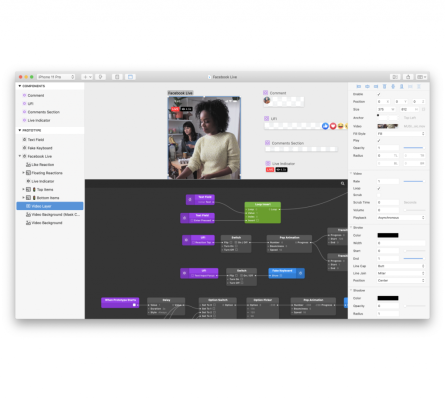
Task: Select the green Loop Insert patch
Action: [263, 212]
